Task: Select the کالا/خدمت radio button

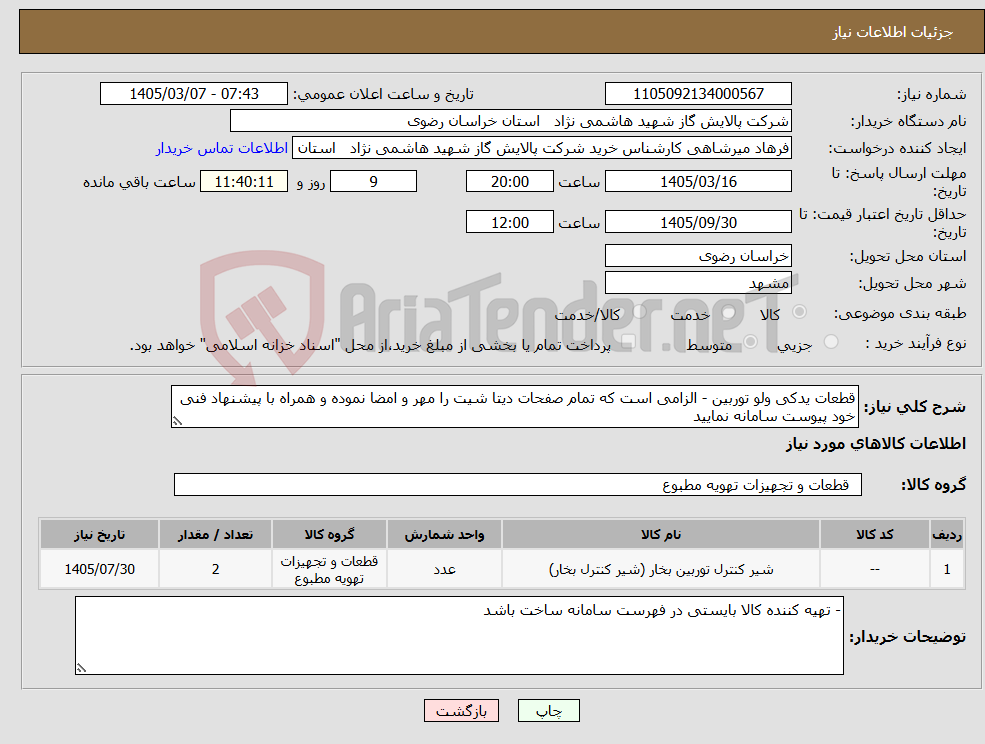Action: tap(639, 312)
